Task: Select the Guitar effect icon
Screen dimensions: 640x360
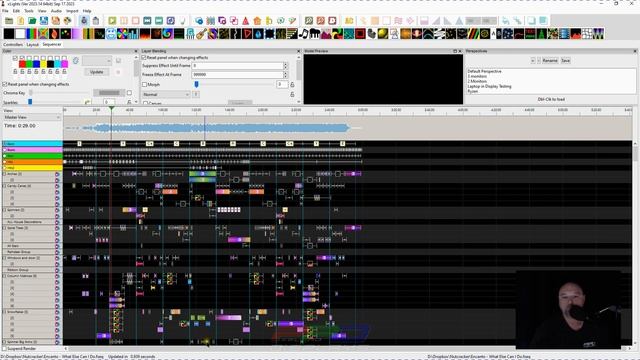Action: [x=201, y=34]
